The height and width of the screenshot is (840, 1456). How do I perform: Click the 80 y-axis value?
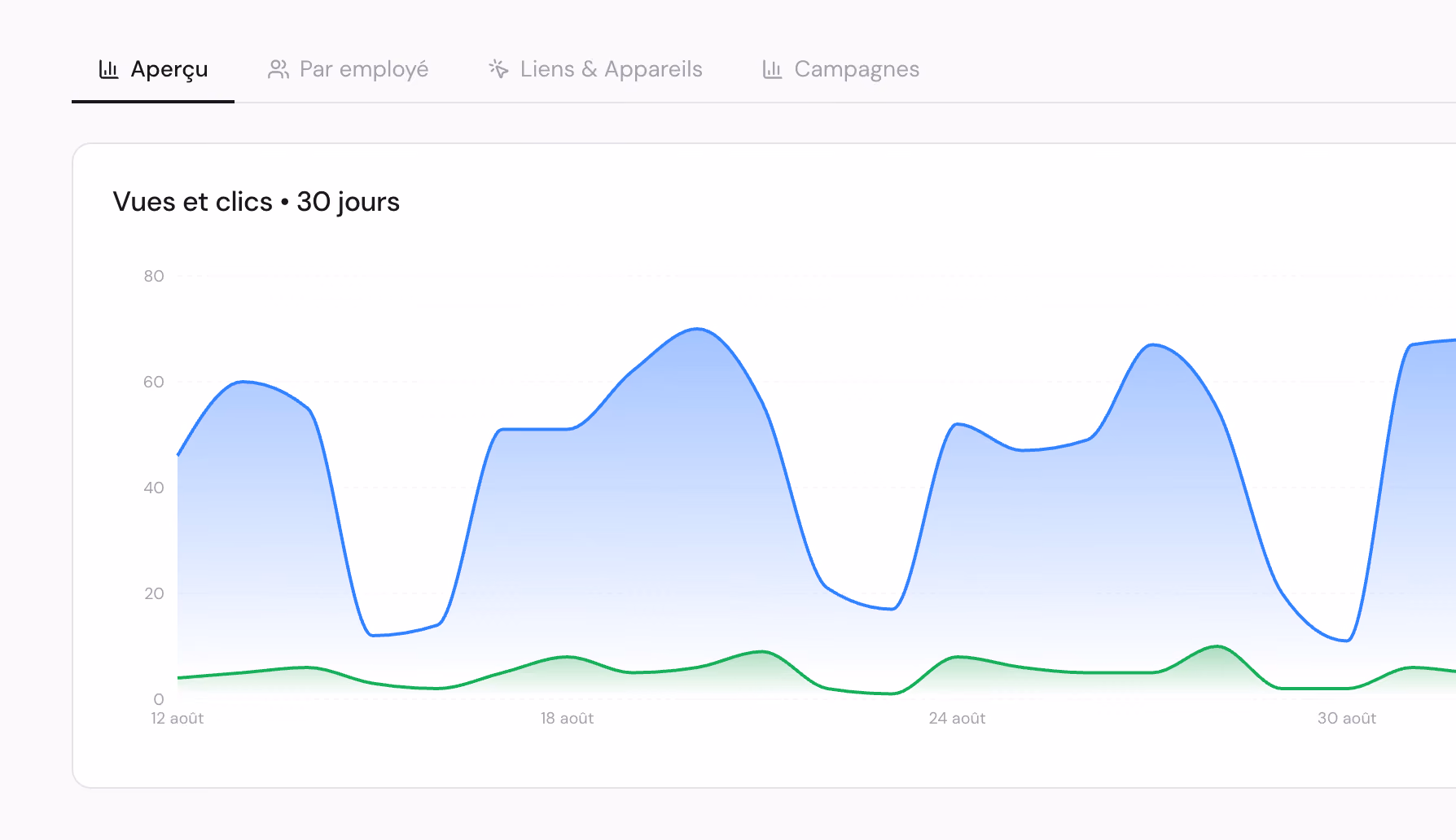click(154, 276)
